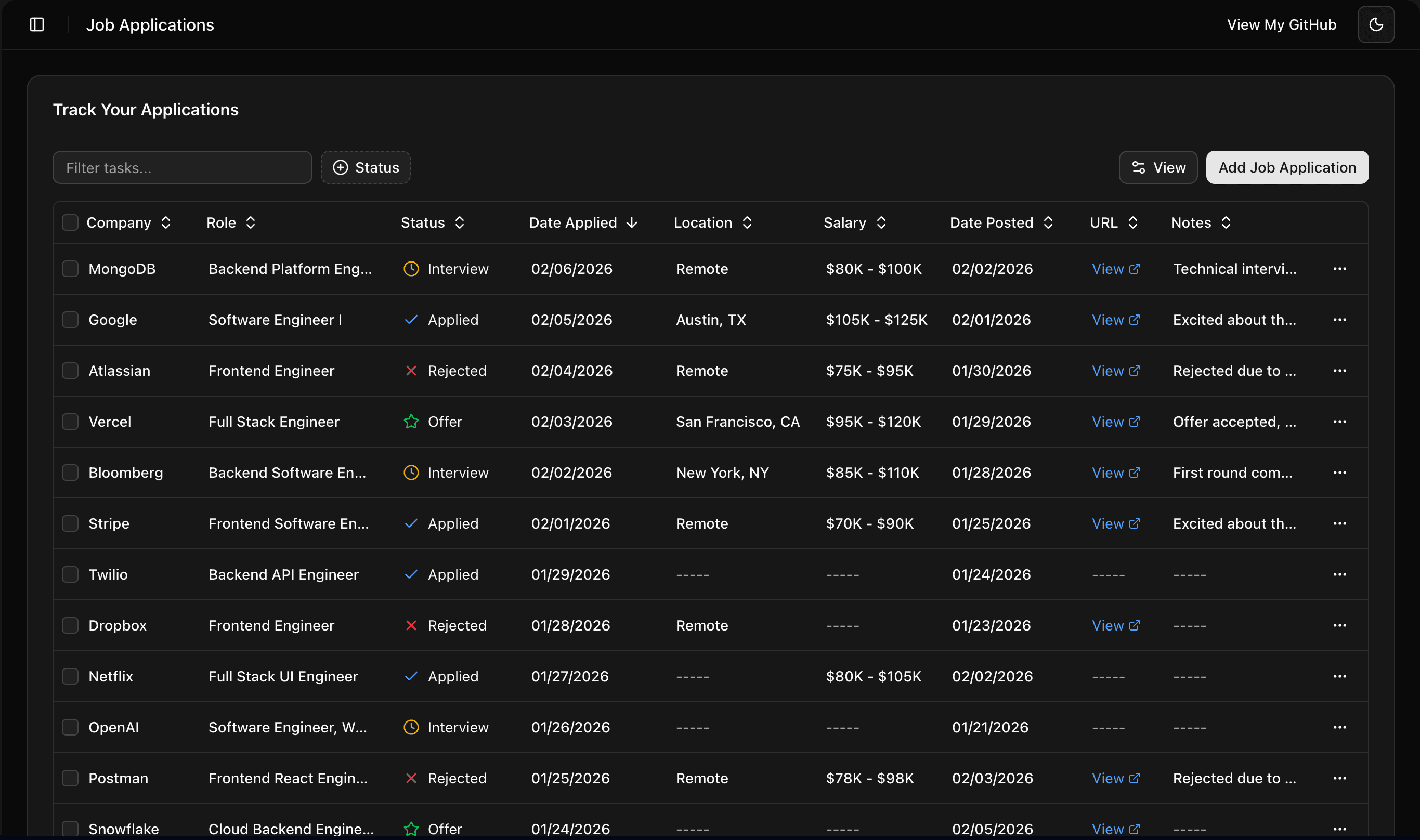Viewport: 1420px width, 840px height.
Task: Click the external link icon for Google
Action: tap(1134, 320)
